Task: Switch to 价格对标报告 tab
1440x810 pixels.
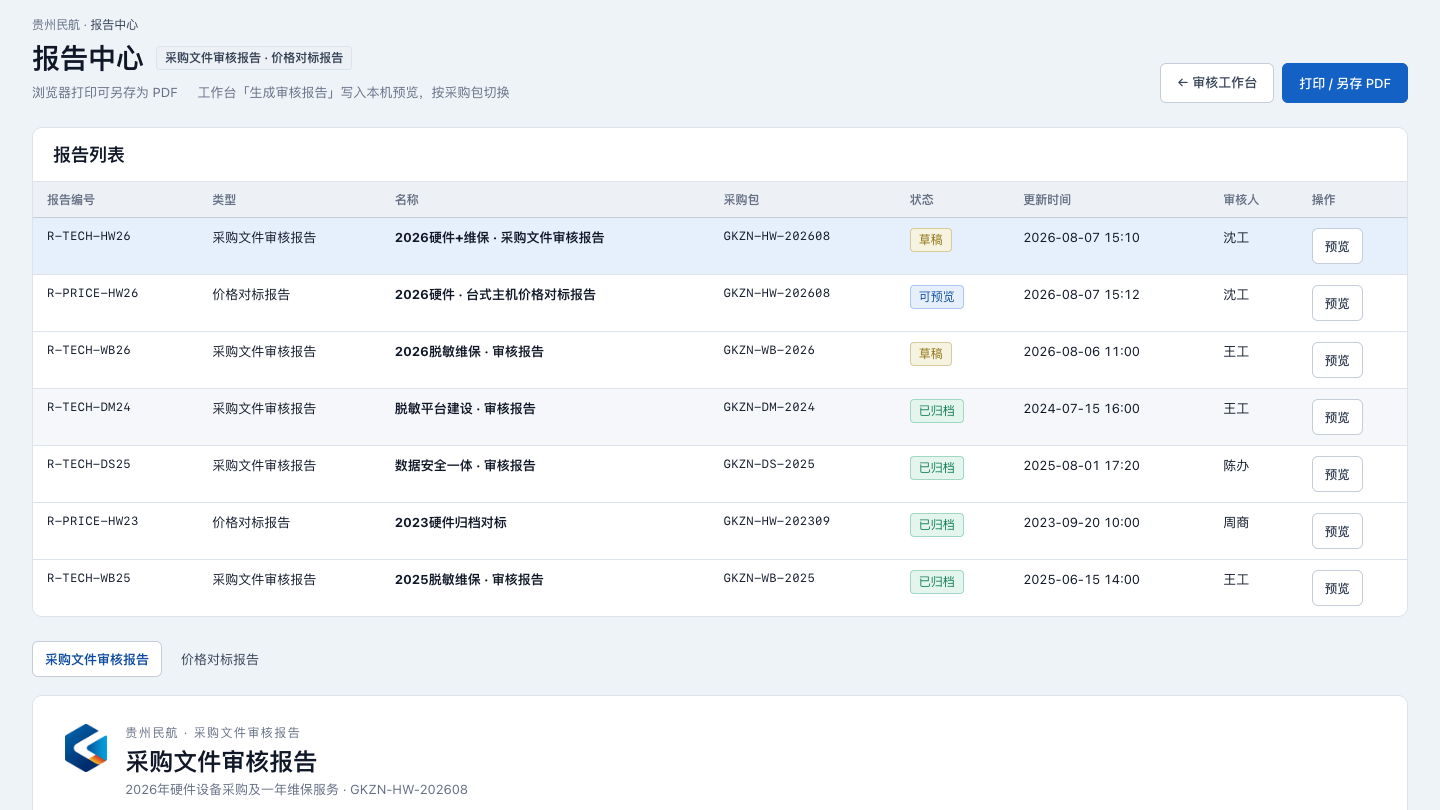Action: tap(220, 659)
